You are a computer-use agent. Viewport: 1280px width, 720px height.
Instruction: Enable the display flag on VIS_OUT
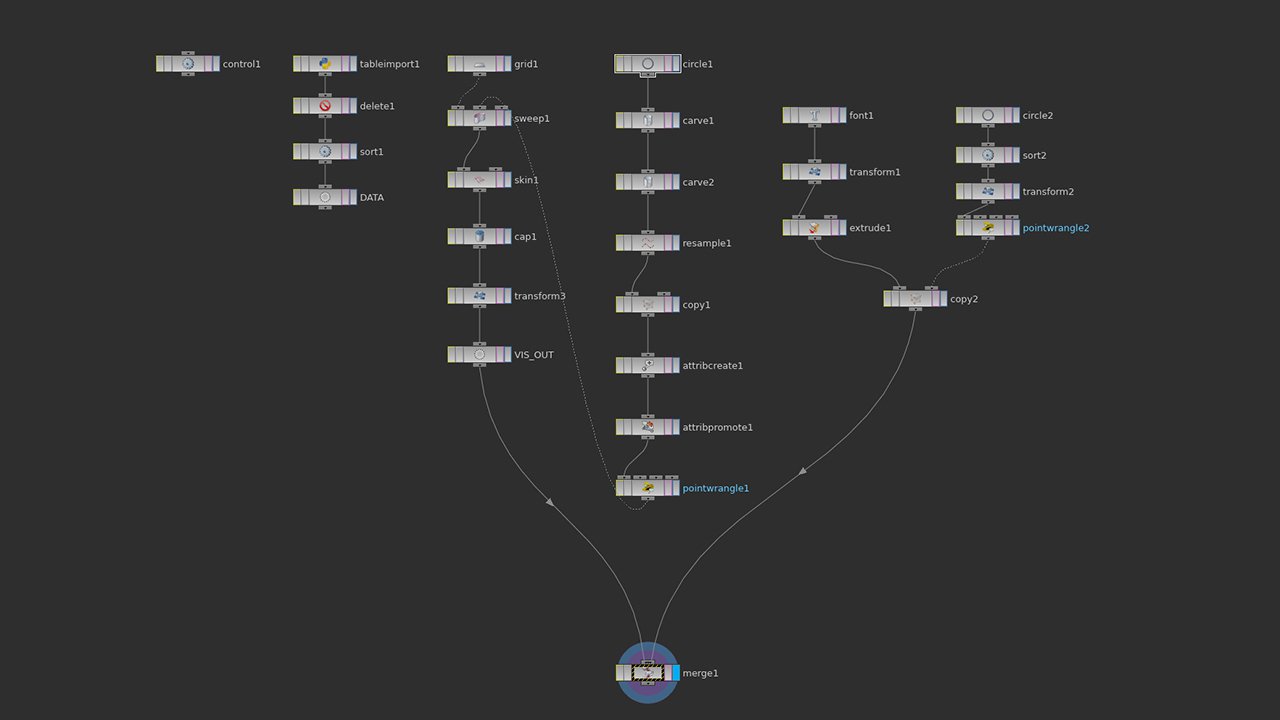[506, 355]
